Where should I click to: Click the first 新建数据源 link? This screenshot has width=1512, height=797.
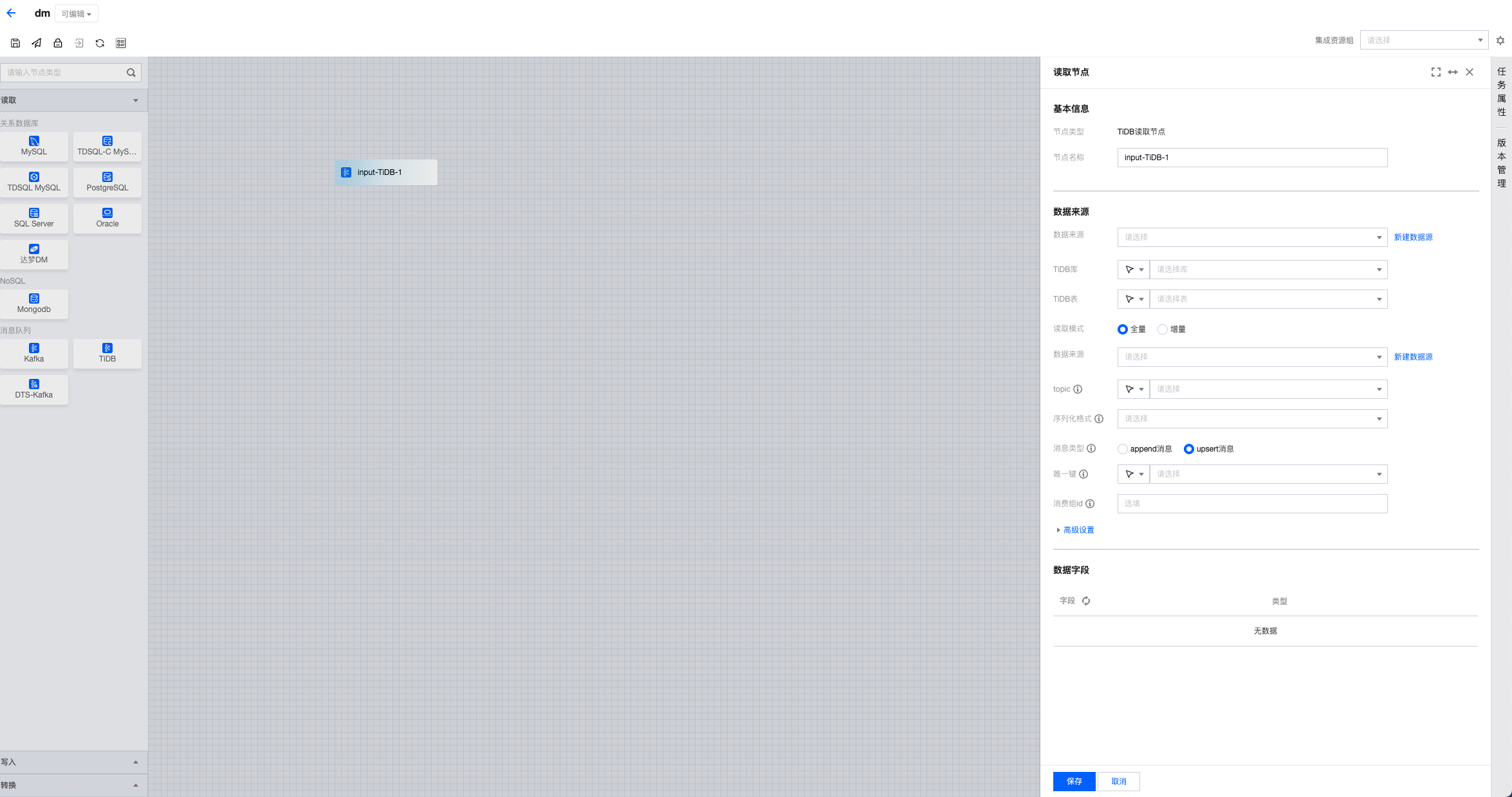click(1413, 237)
